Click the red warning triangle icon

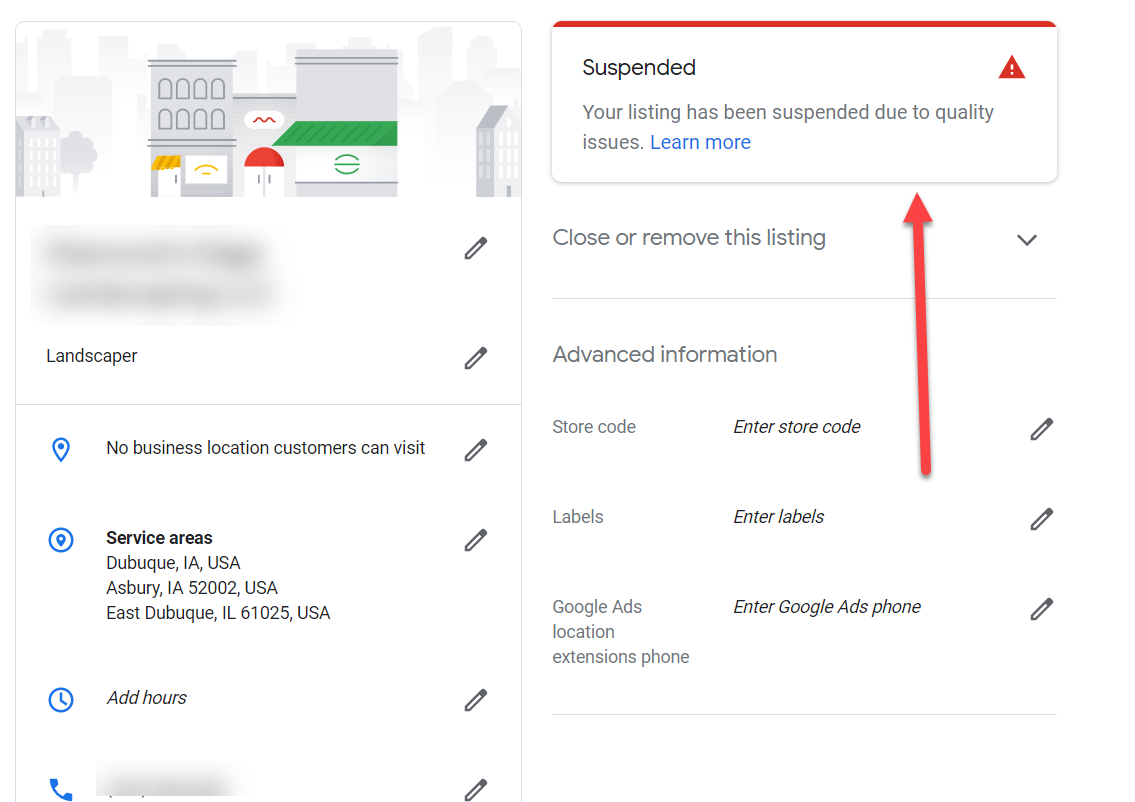(1011, 67)
